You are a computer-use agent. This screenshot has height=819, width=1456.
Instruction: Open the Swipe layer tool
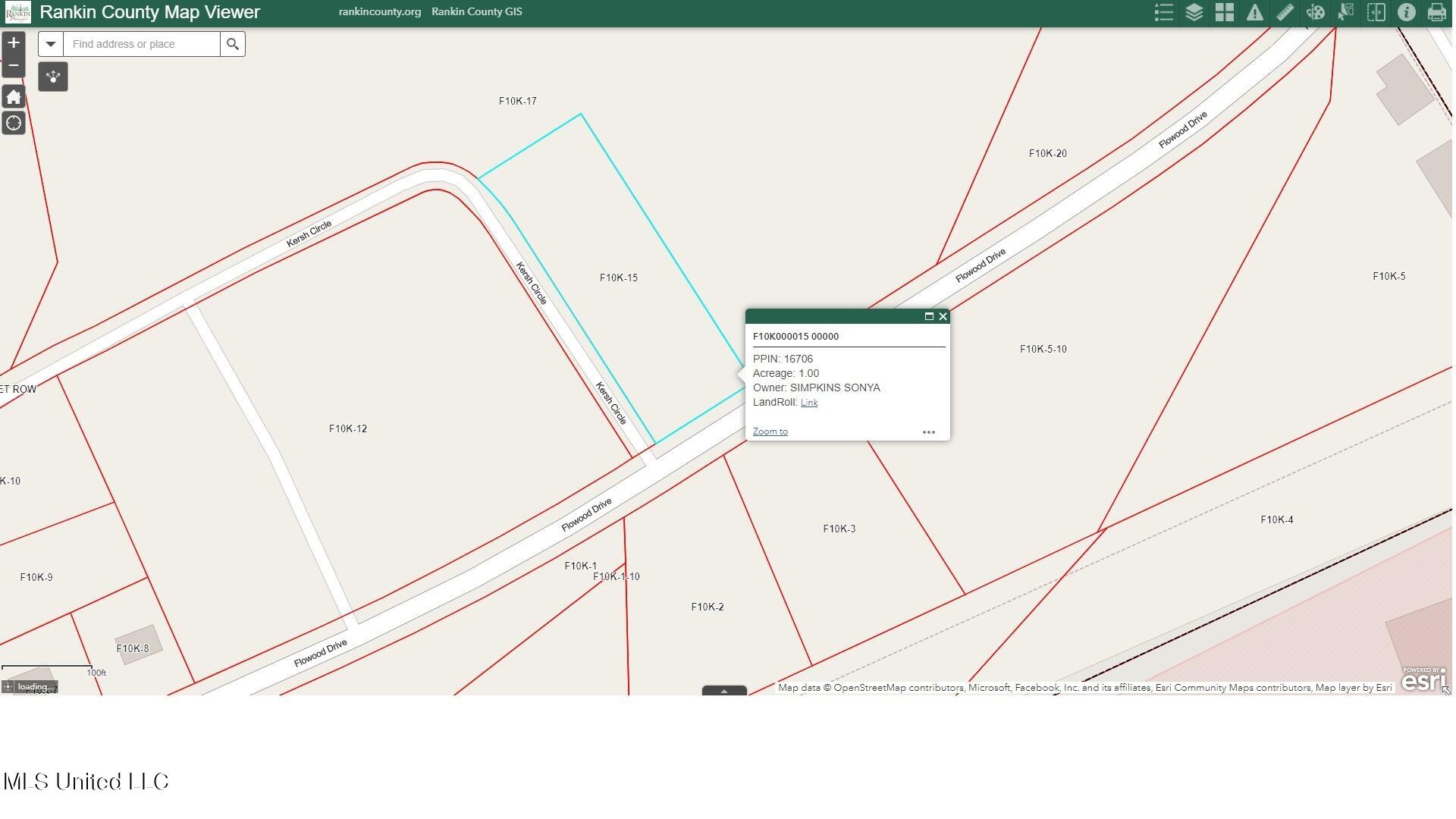[1376, 13]
